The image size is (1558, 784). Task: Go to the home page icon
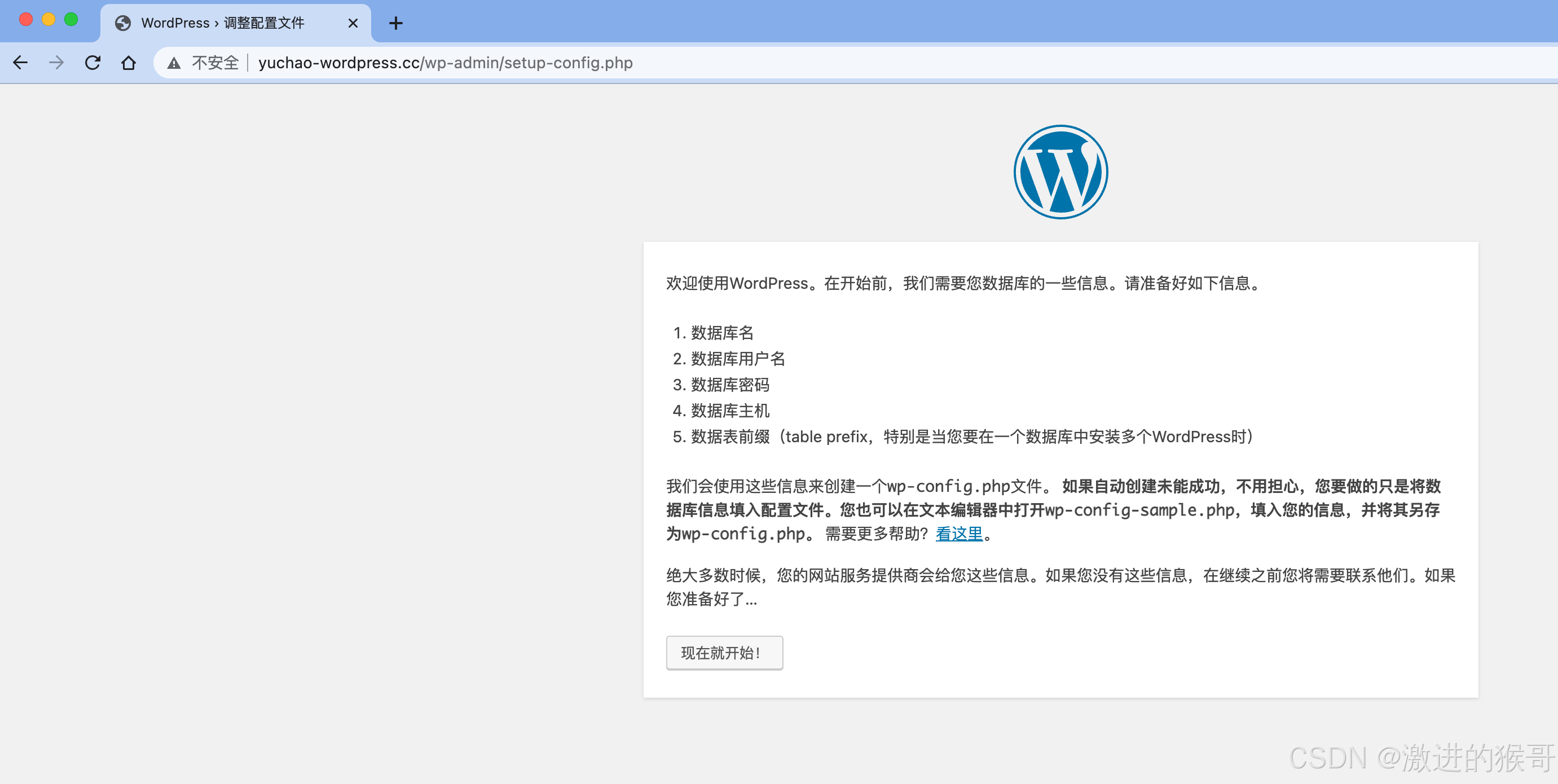(128, 62)
